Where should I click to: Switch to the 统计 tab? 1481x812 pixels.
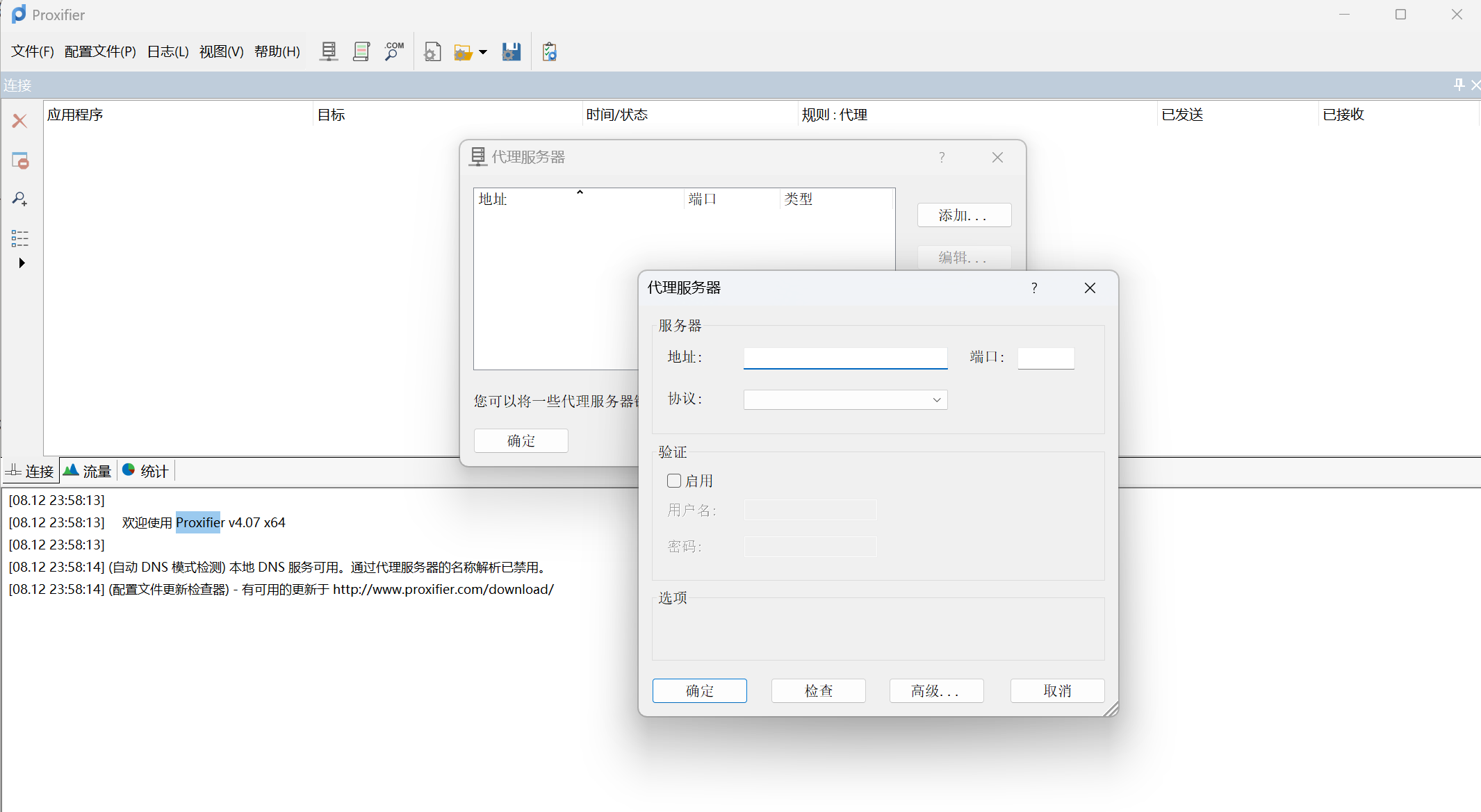click(x=145, y=471)
